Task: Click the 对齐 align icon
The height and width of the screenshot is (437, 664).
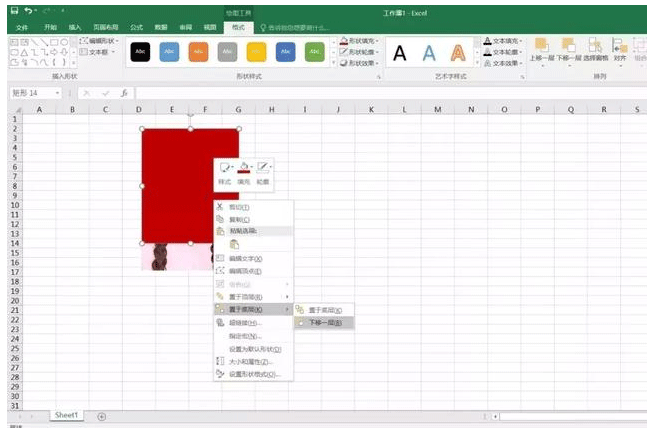Action: pos(620,45)
